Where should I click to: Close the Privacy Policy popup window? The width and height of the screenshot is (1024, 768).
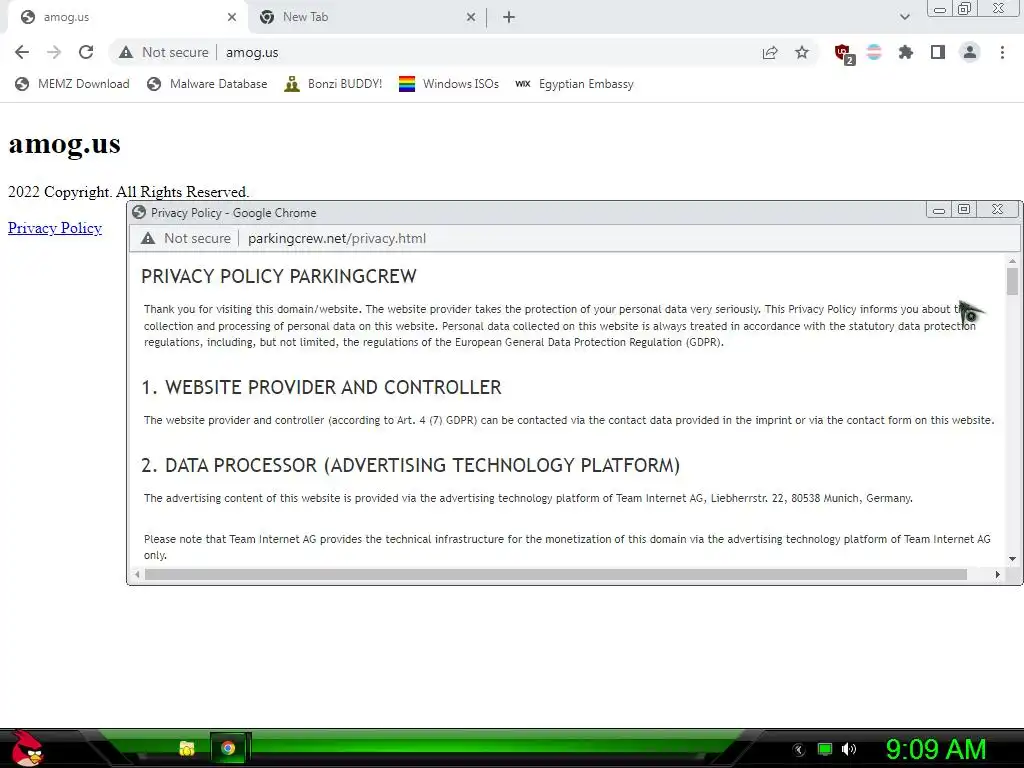[x=997, y=210]
